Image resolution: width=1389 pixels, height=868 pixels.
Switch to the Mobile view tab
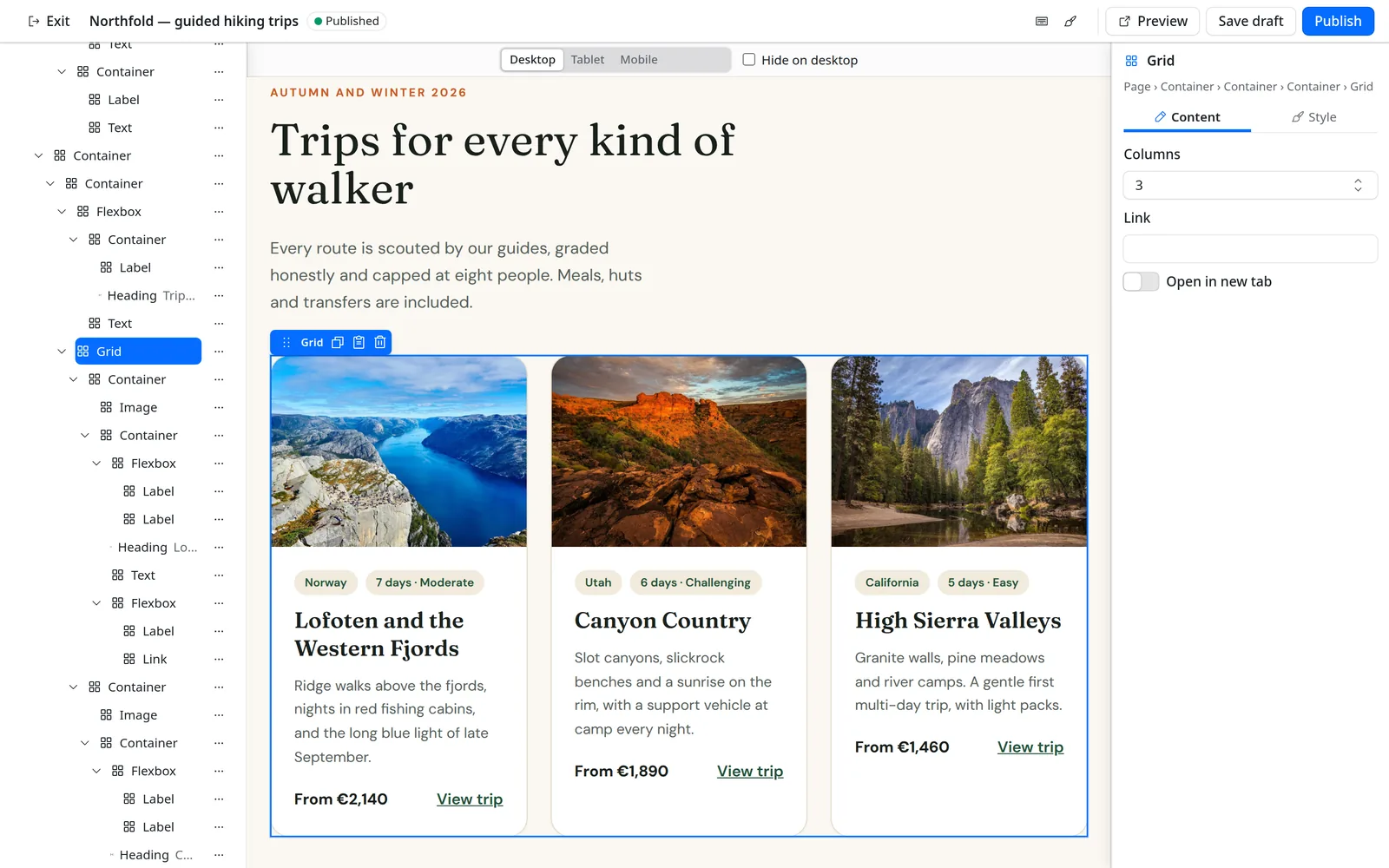pyautogui.click(x=639, y=60)
